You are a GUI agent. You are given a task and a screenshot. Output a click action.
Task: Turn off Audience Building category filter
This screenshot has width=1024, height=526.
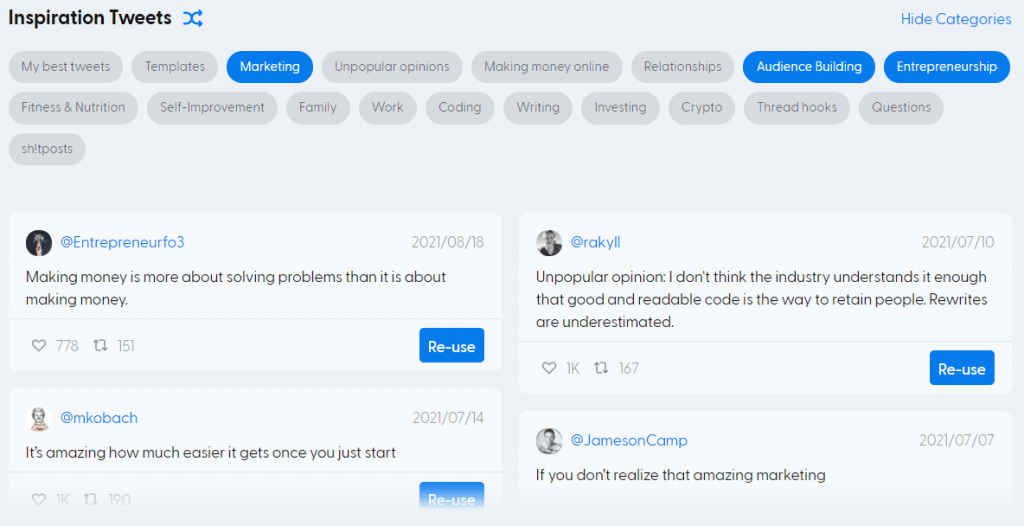point(809,67)
